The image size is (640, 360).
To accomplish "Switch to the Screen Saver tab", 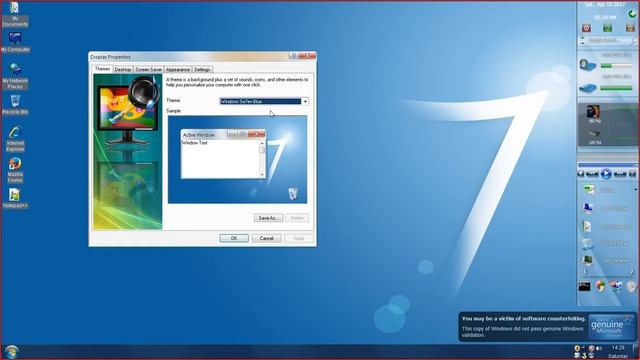I will click(149, 70).
